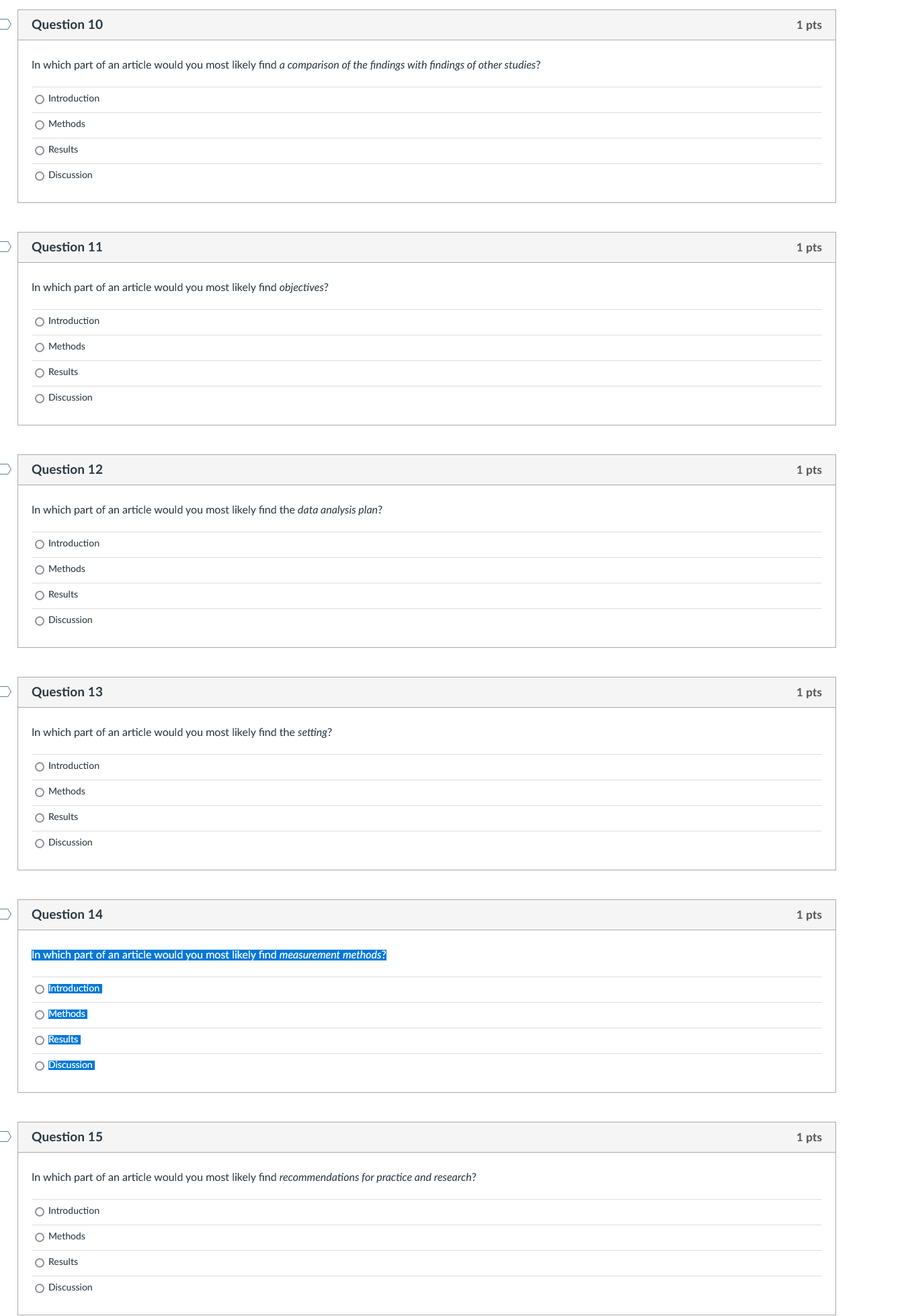Select Discussion for Question 10
Viewport: 908px width, 1316px height.
point(40,176)
